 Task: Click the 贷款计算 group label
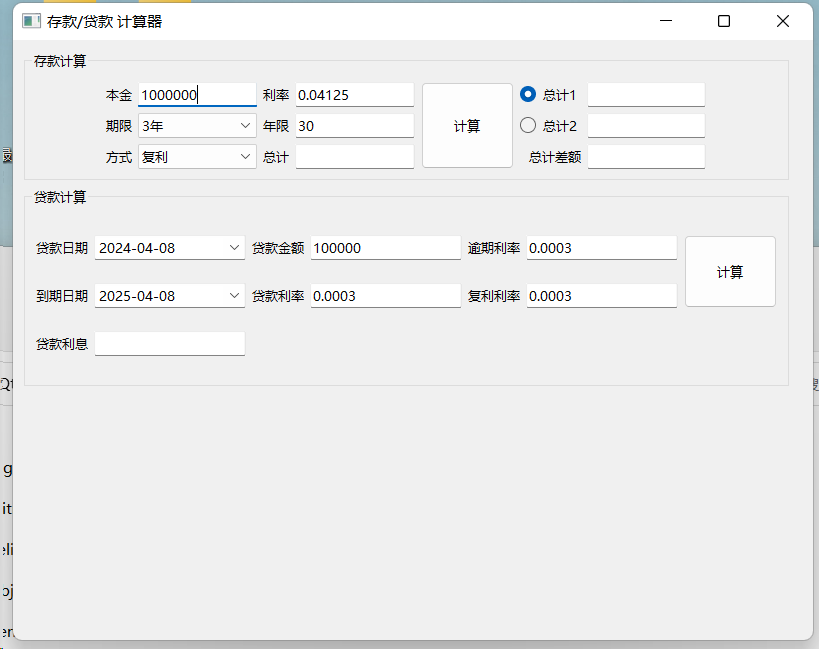point(60,197)
